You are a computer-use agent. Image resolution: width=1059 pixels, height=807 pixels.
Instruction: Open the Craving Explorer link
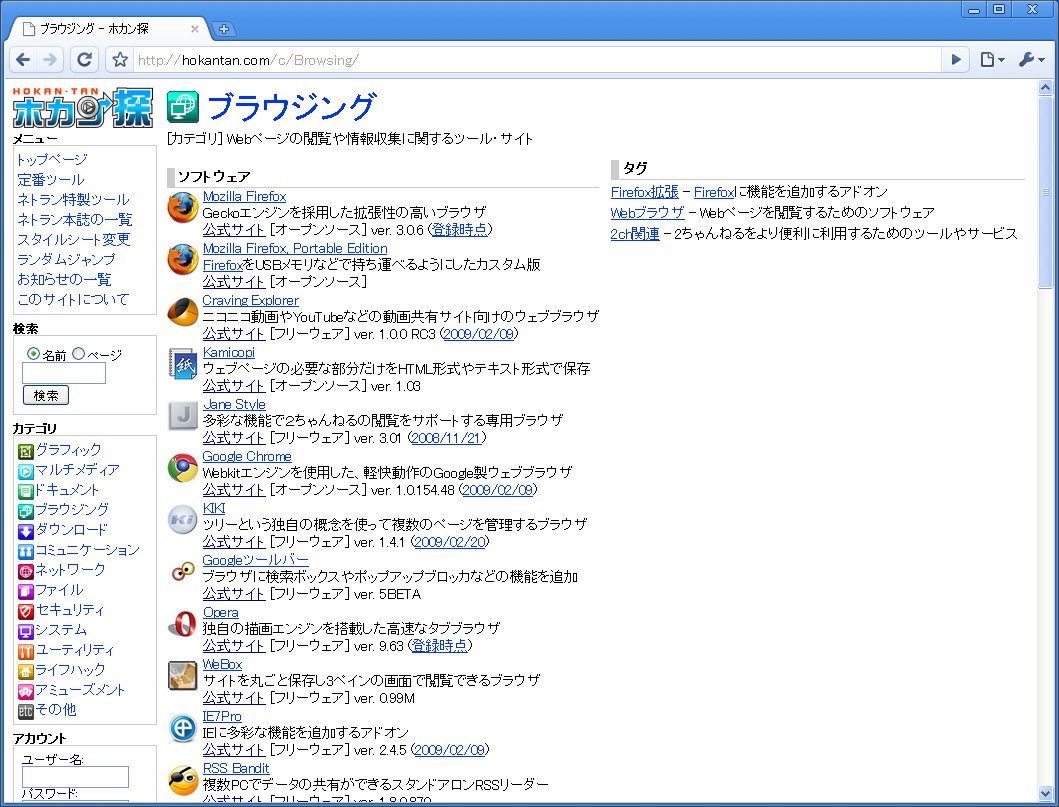251,301
